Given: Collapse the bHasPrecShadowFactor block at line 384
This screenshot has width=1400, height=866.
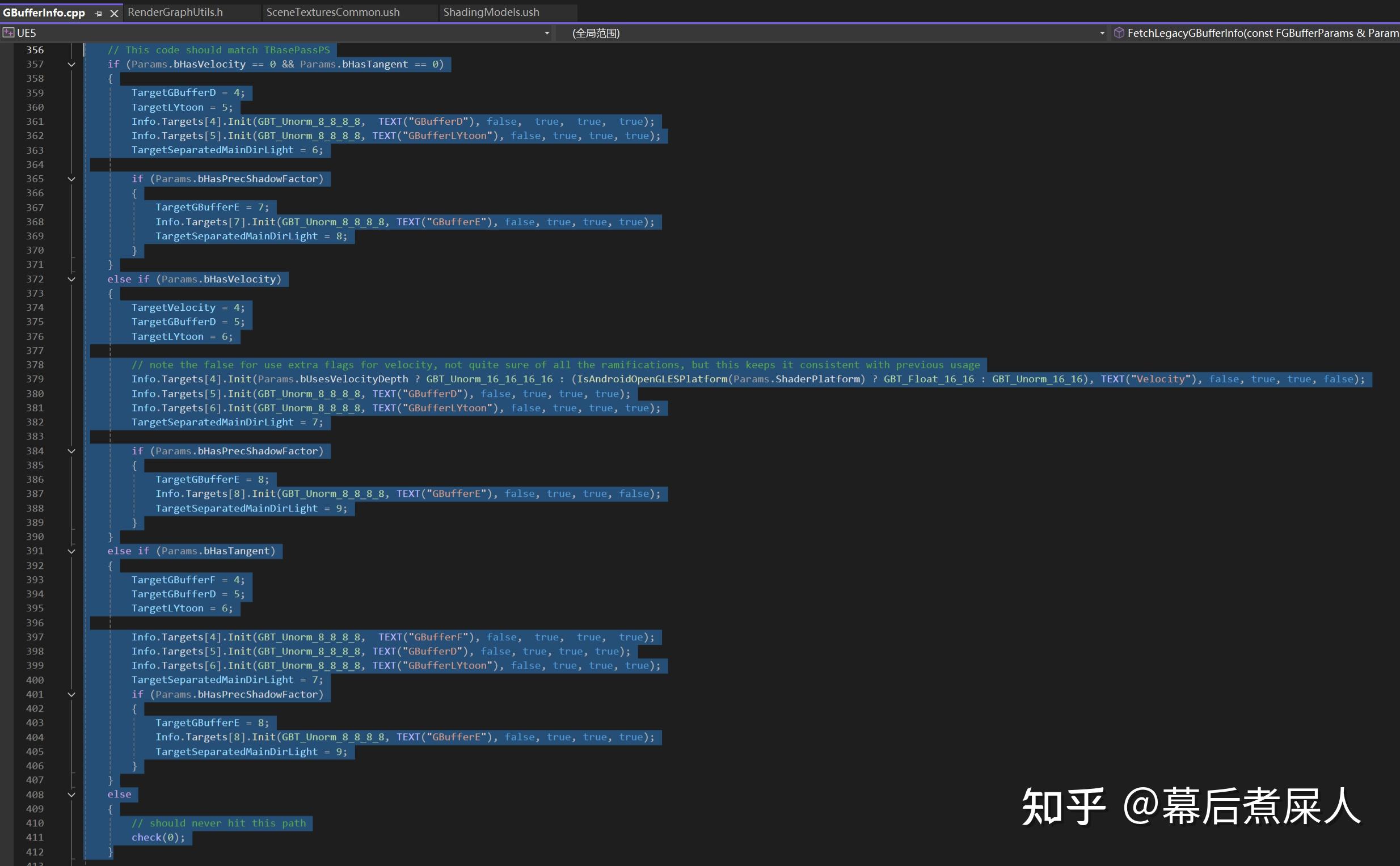Looking at the screenshot, I should (71, 451).
